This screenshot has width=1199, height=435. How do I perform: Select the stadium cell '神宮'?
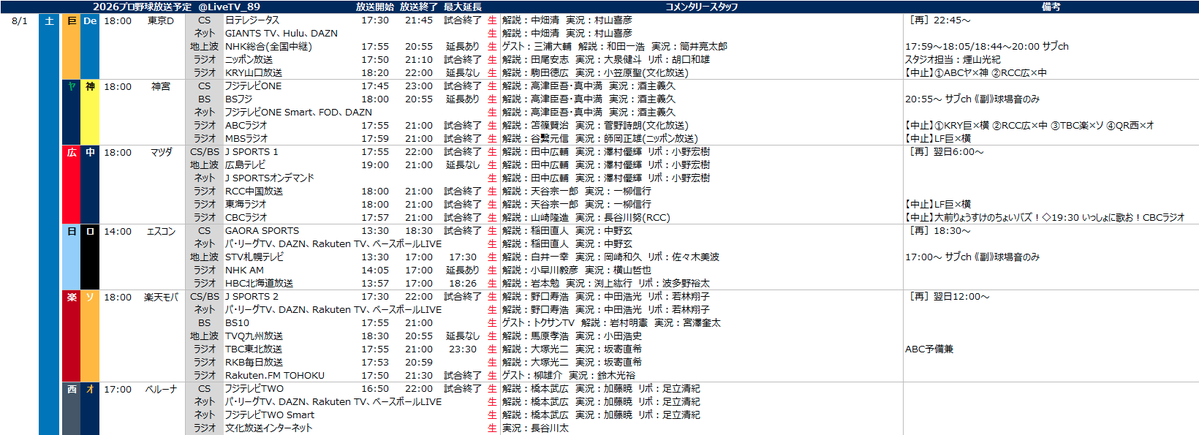pos(161,86)
